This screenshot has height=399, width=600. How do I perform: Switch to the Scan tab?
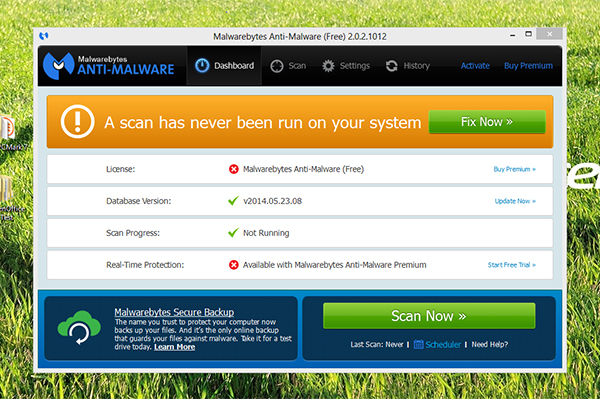coord(288,66)
